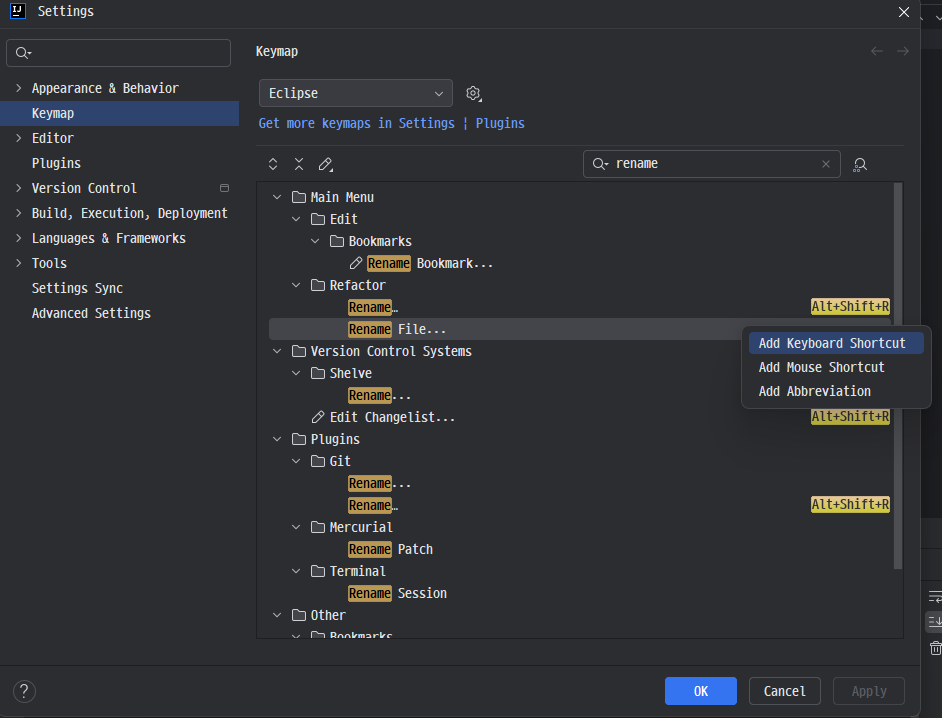Collapse the Version Control Systems node
942x718 pixels.
pos(277,351)
